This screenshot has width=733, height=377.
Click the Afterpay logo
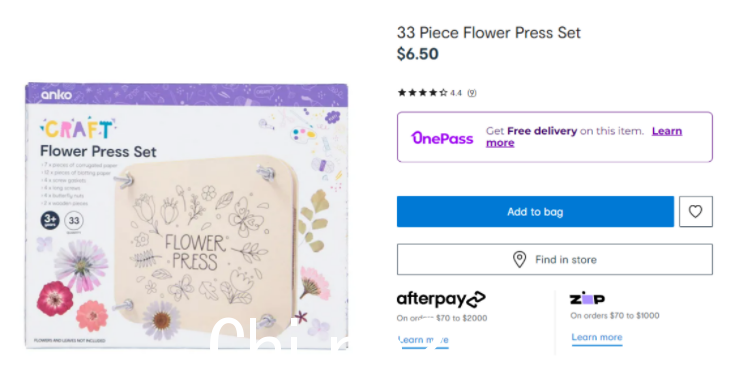[x=441, y=299]
